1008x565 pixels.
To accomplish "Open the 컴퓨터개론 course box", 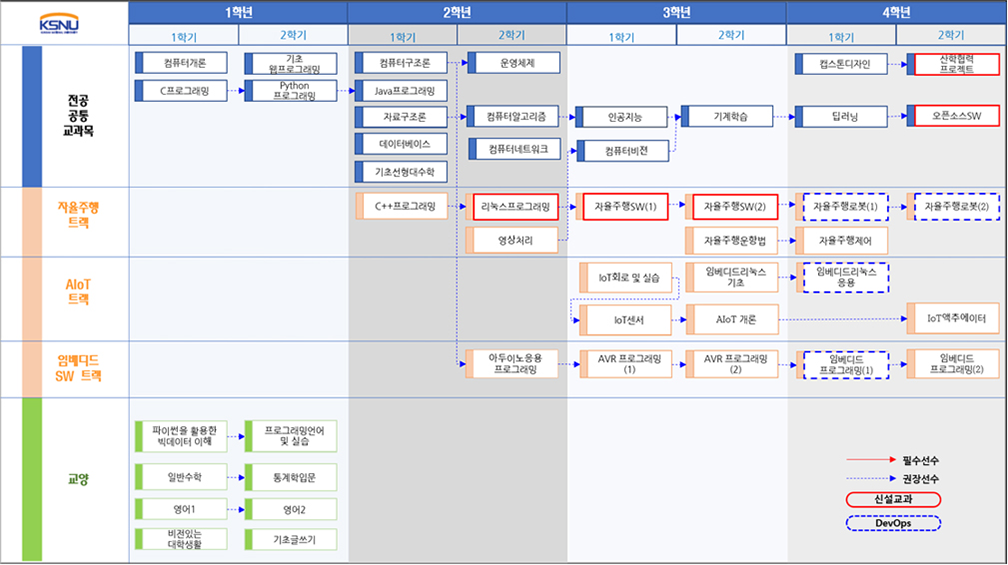I will (x=181, y=63).
